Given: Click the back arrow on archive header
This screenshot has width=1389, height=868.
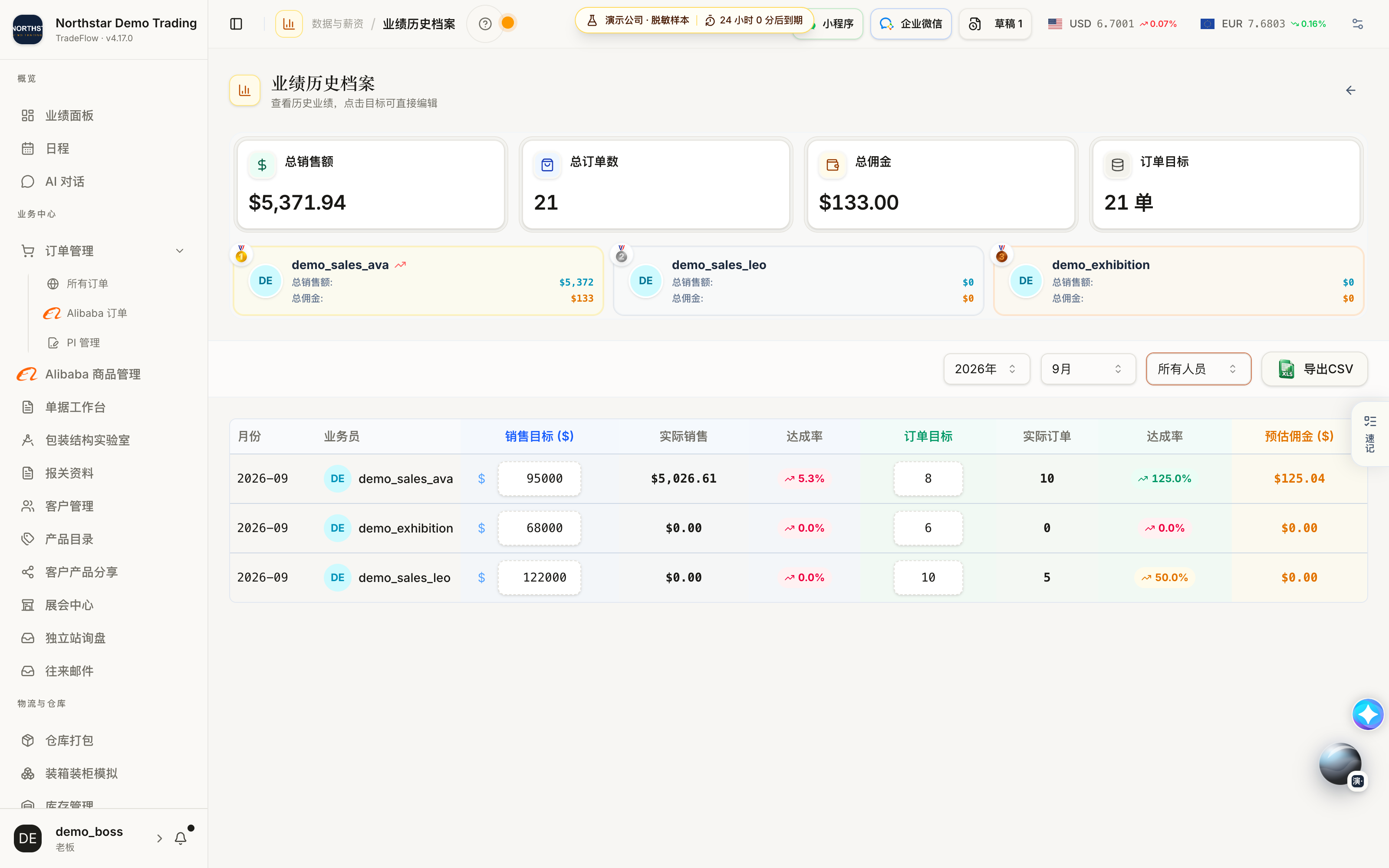Looking at the screenshot, I should pyautogui.click(x=1350, y=91).
